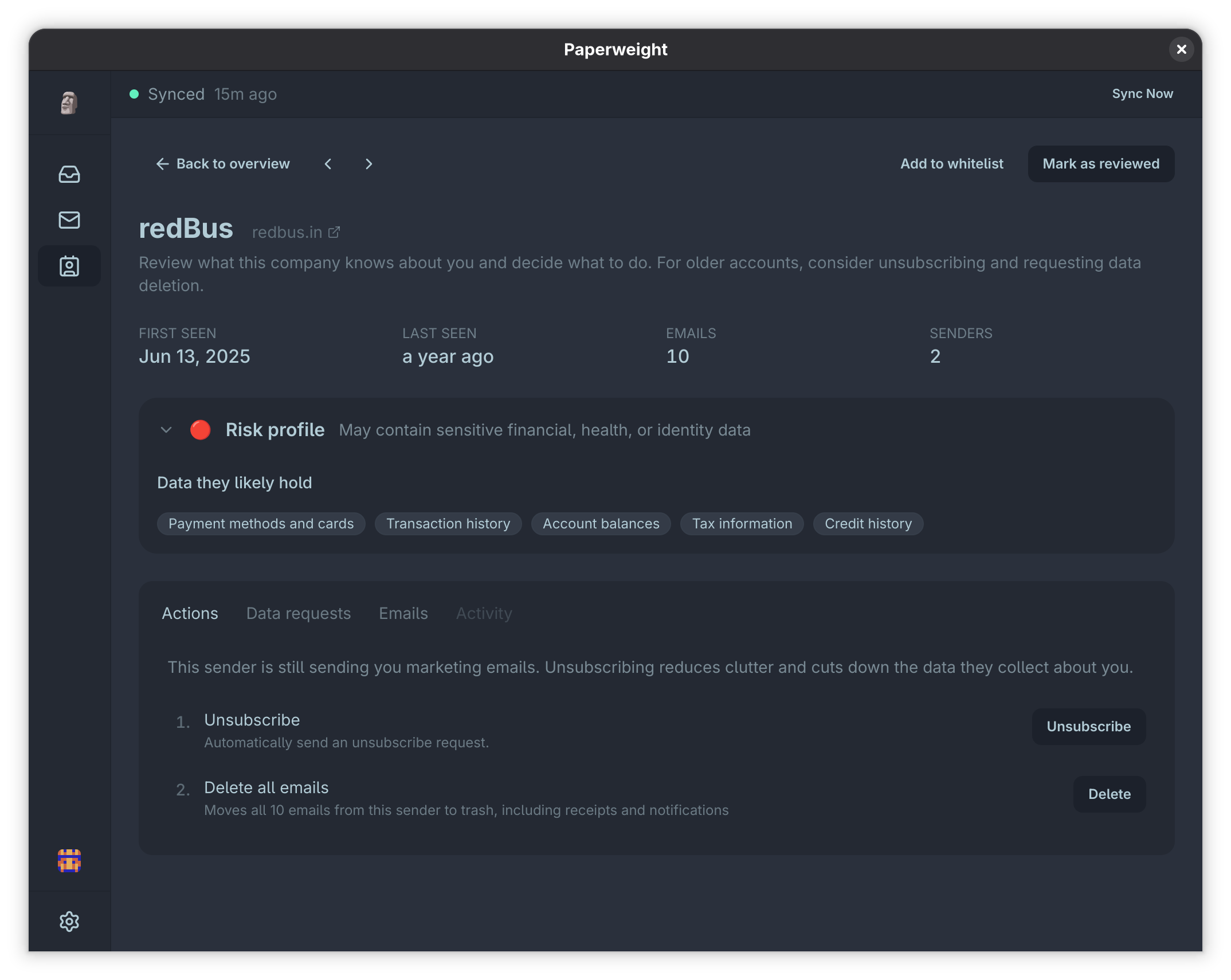Screen dimensions: 1231x980
Task: Open the inbox tray sidebar icon
Action: click(69, 174)
